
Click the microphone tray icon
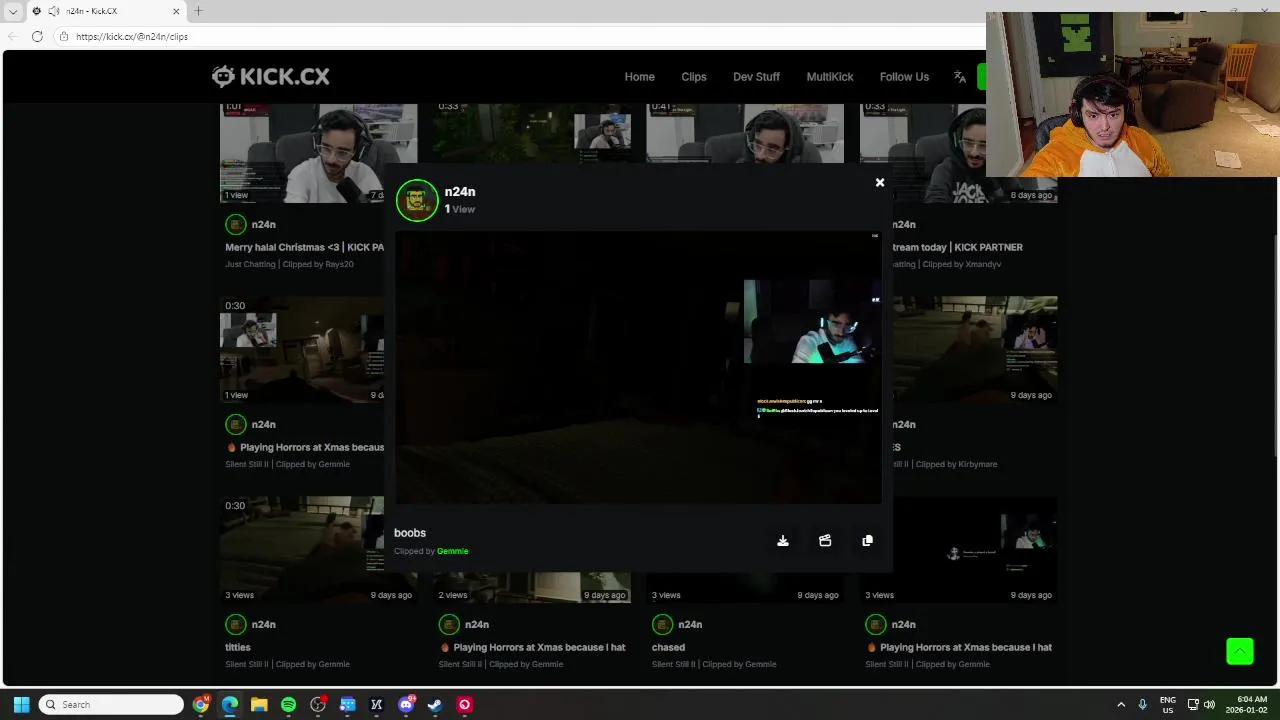(1143, 705)
